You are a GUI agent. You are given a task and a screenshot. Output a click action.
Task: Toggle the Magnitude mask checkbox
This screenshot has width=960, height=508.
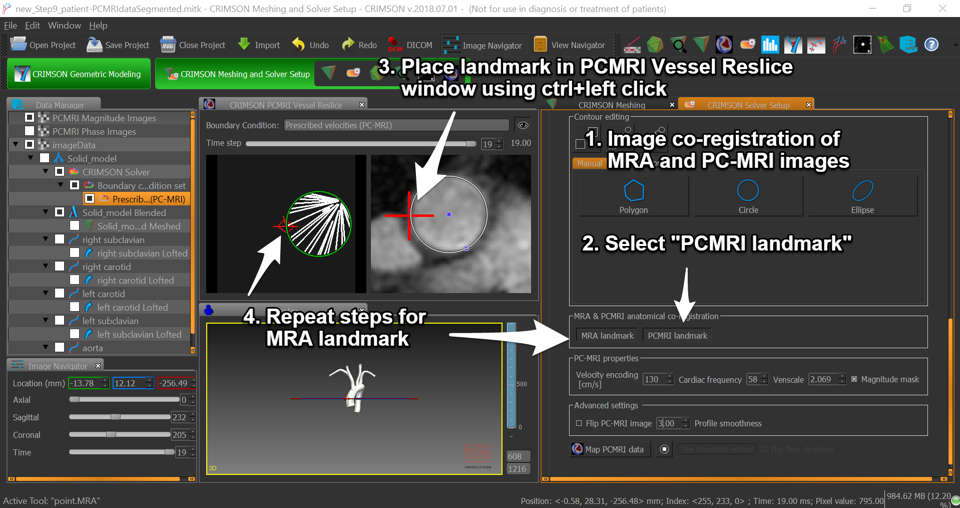(x=854, y=379)
